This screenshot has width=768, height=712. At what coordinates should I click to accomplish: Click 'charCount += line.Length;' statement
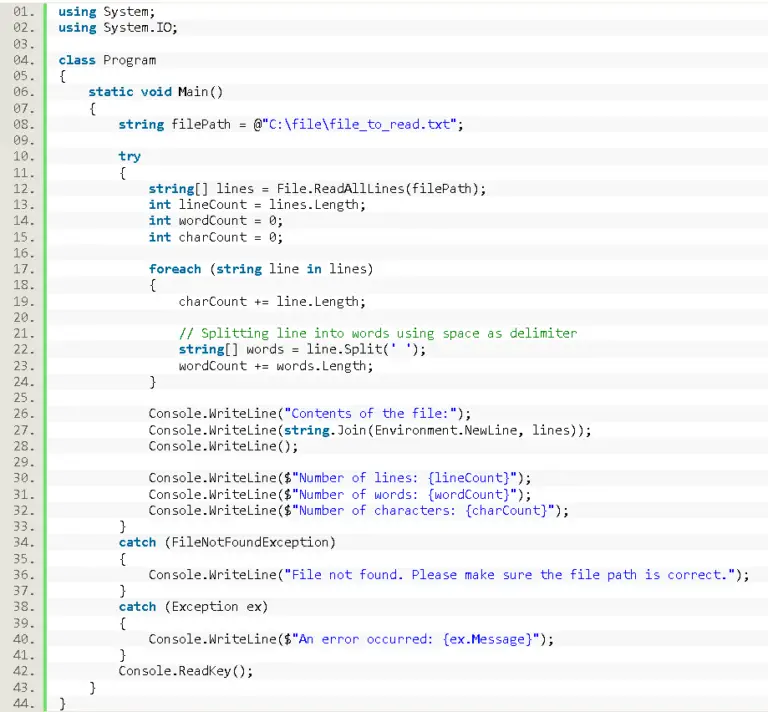[x=272, y=301]
